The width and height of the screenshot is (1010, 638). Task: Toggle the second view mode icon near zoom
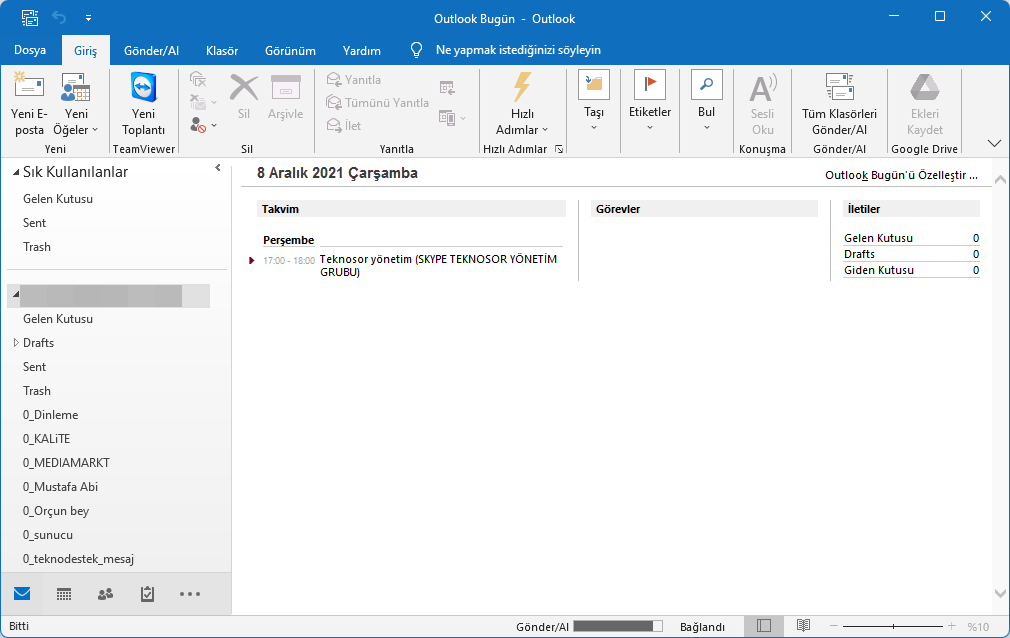802,624
